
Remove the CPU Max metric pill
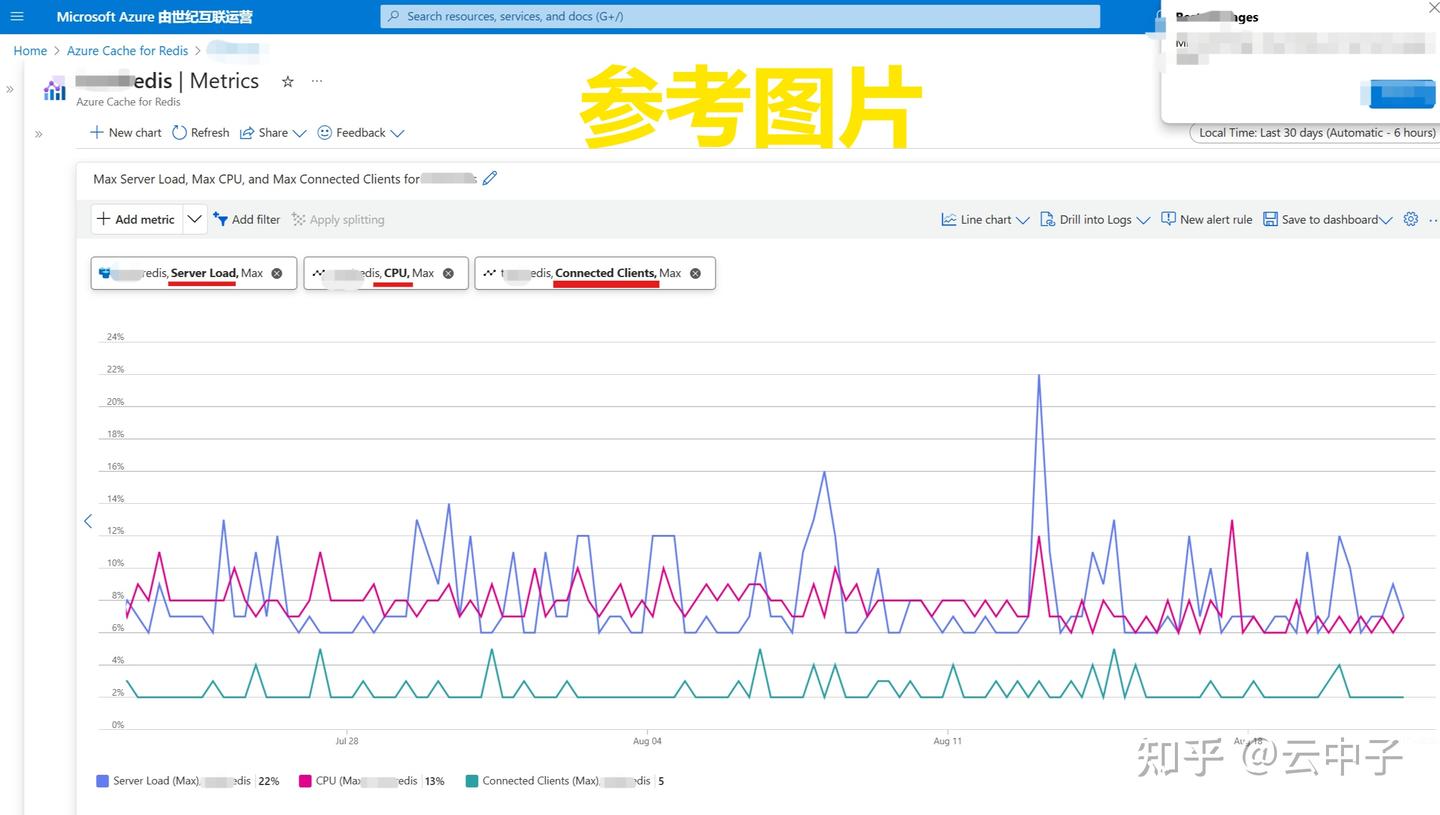tap(447, 272)
